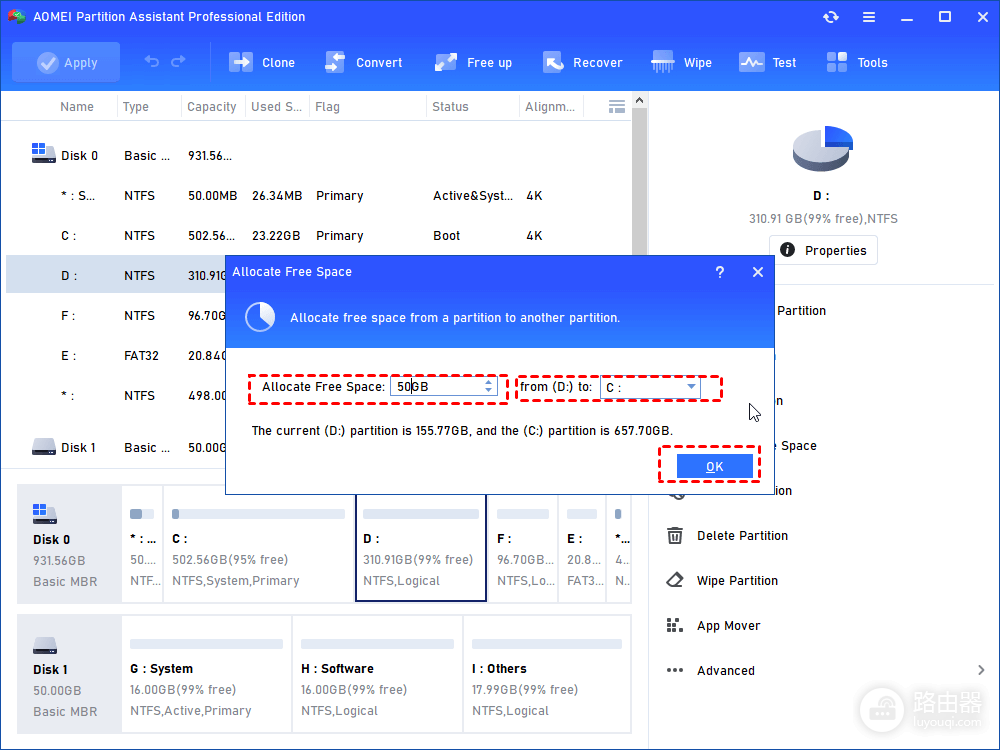Confirm with the OK button
1000x750 pixels.
coord(714,466)
